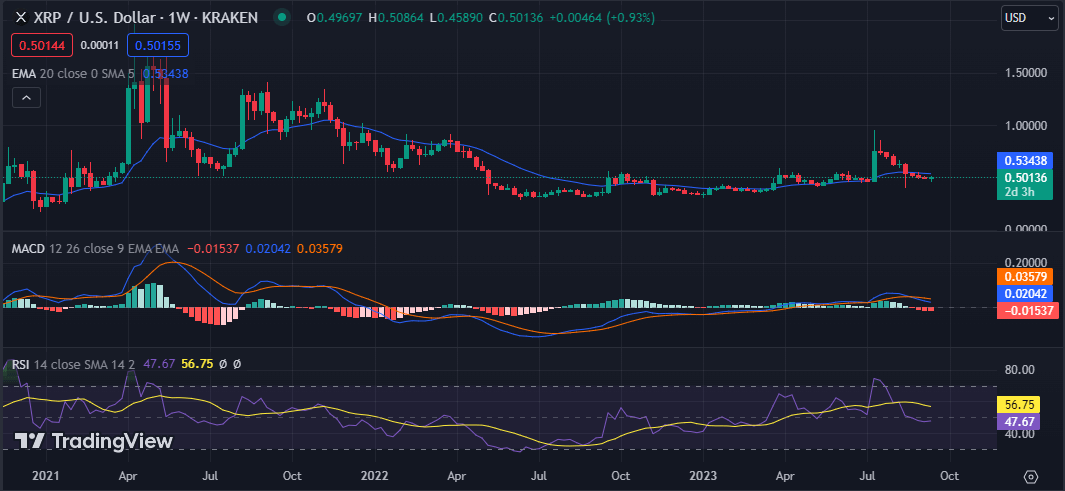Click the XRP symbol logo icon
1065x491 pixels.
(19, 17)
